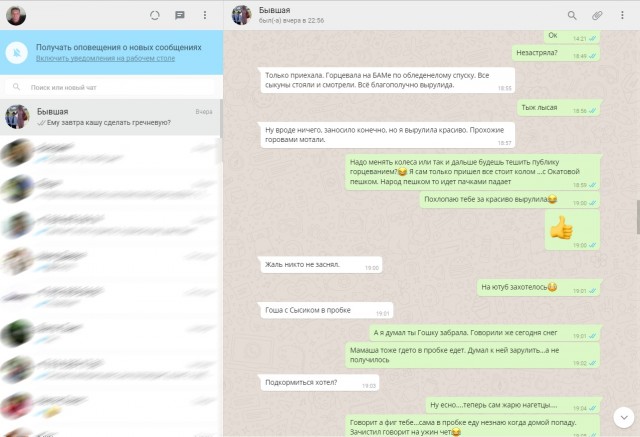Open Бывшая contact avatar in header

click(242, 16)
